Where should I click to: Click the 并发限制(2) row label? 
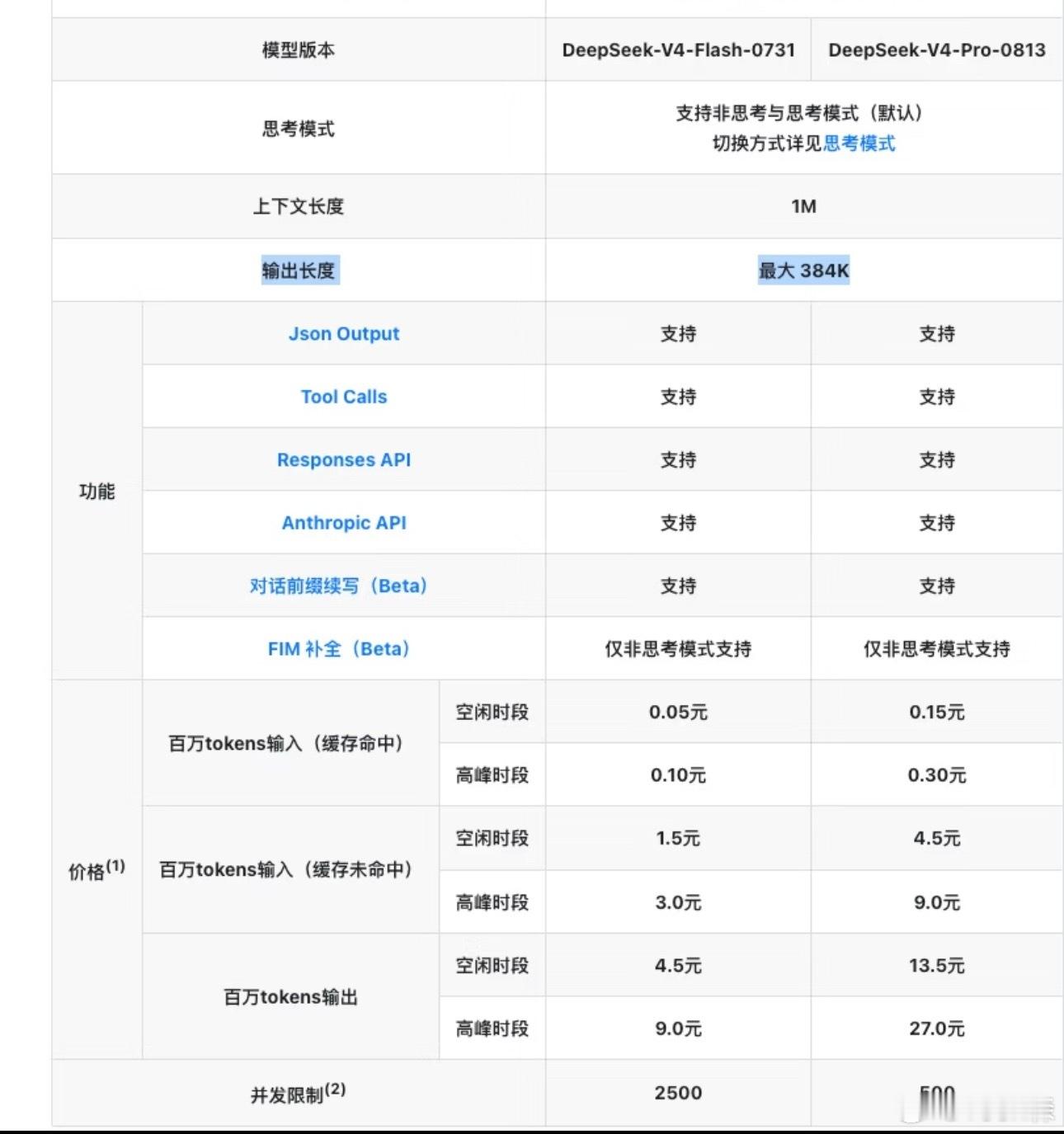[299, 1094]
